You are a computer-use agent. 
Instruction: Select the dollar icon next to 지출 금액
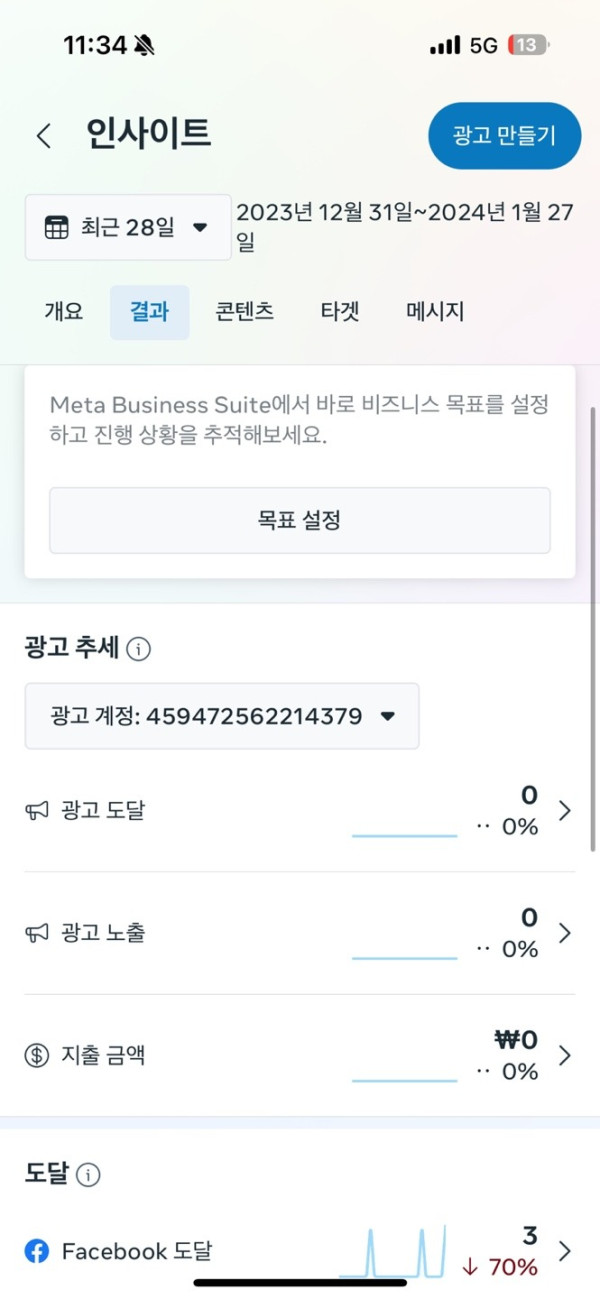tap(36, 1054)
